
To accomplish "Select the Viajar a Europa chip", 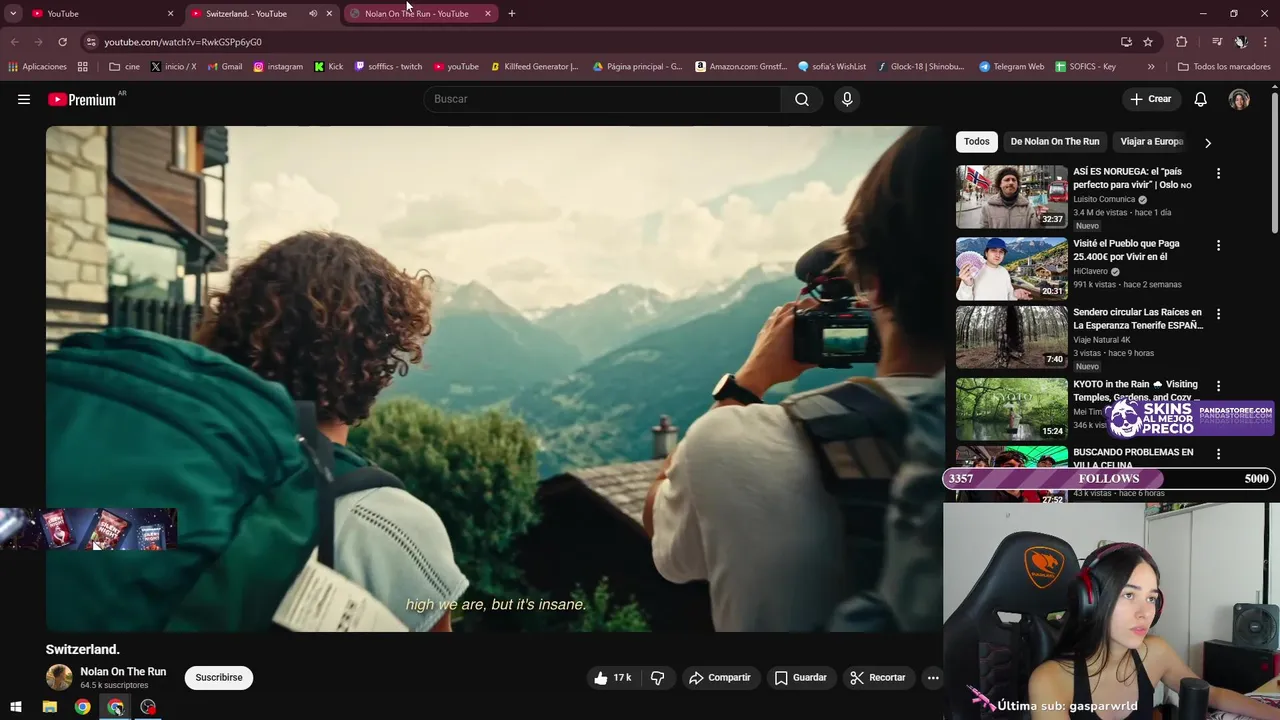I will point(1151,141).
